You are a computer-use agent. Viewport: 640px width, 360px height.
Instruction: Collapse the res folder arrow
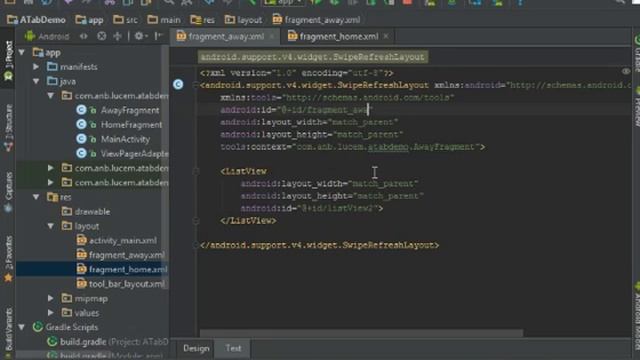36,197
